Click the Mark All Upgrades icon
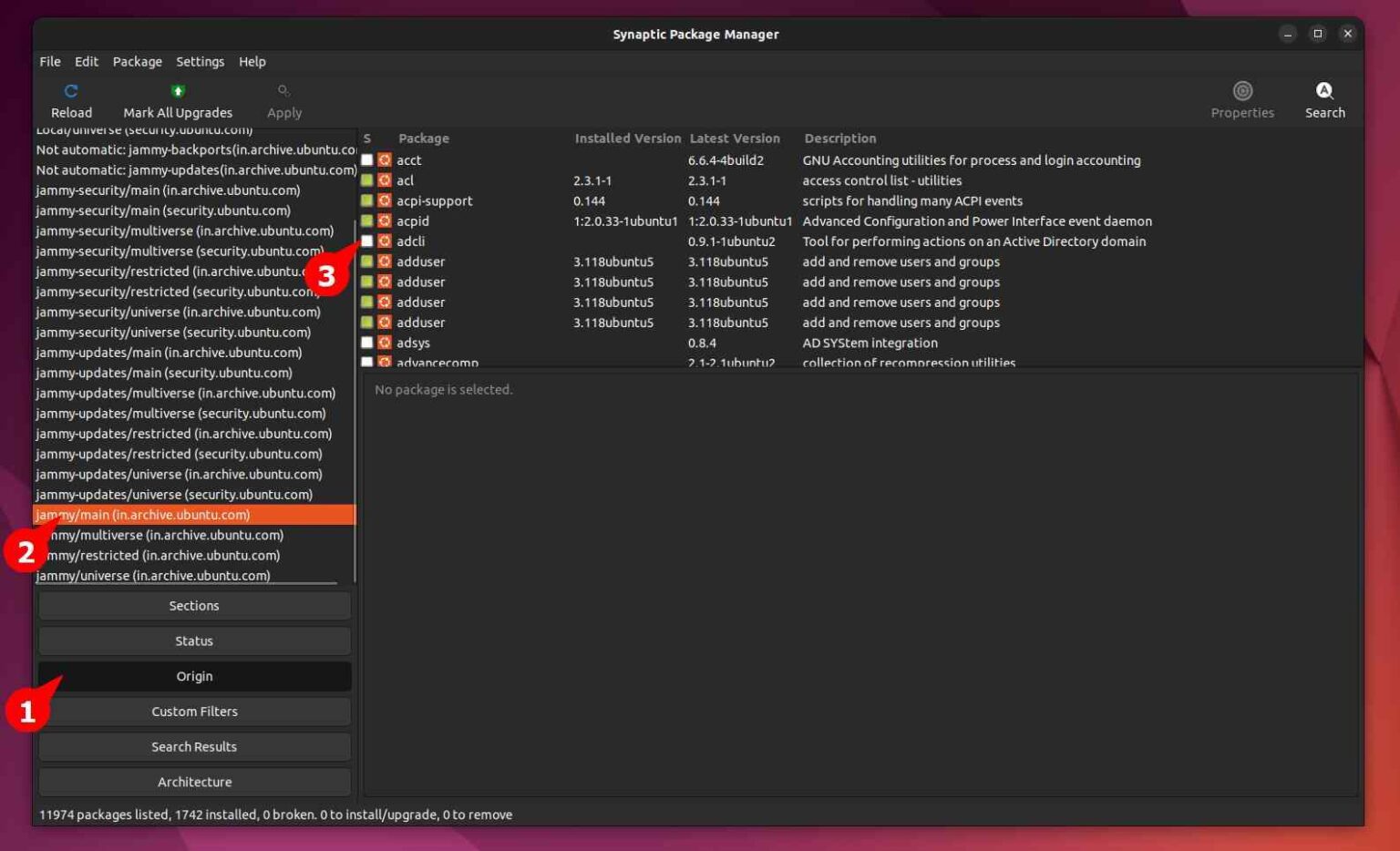Viewport: 1400px width, 851px height. coord(178,90)
